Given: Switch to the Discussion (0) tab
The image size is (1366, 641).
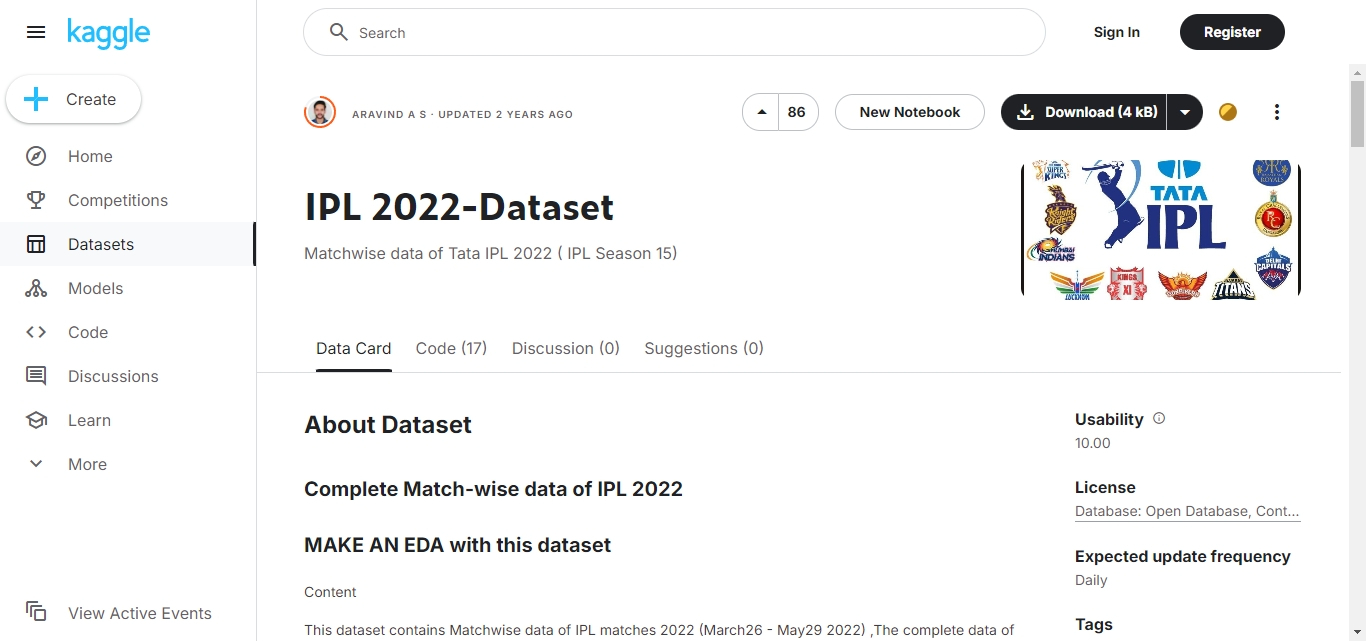Looking at the screenshot, I should point(566,348).
